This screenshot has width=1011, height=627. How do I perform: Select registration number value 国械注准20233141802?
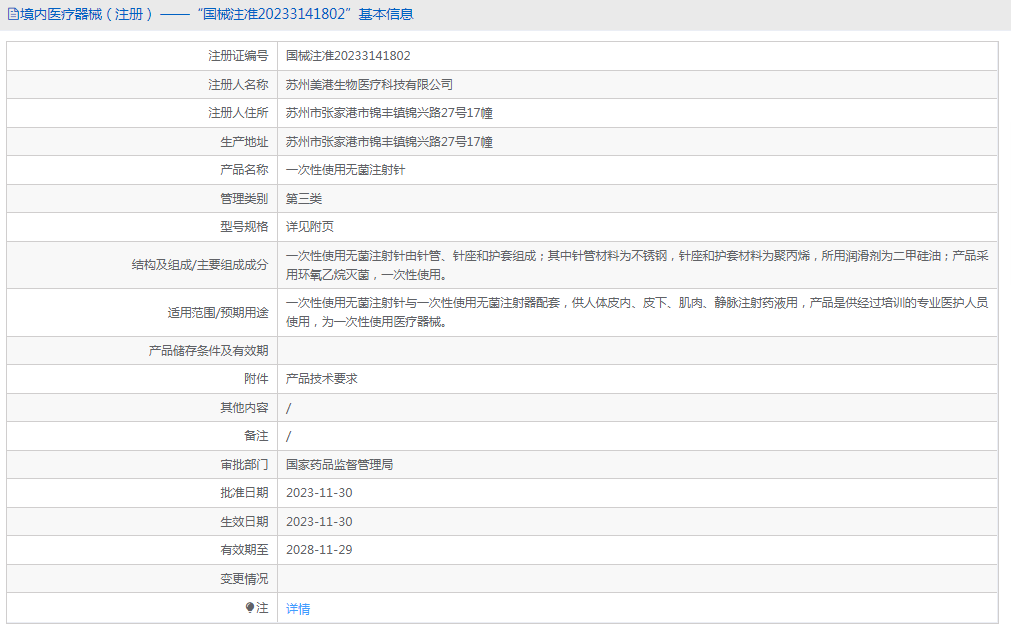point(348,56)
